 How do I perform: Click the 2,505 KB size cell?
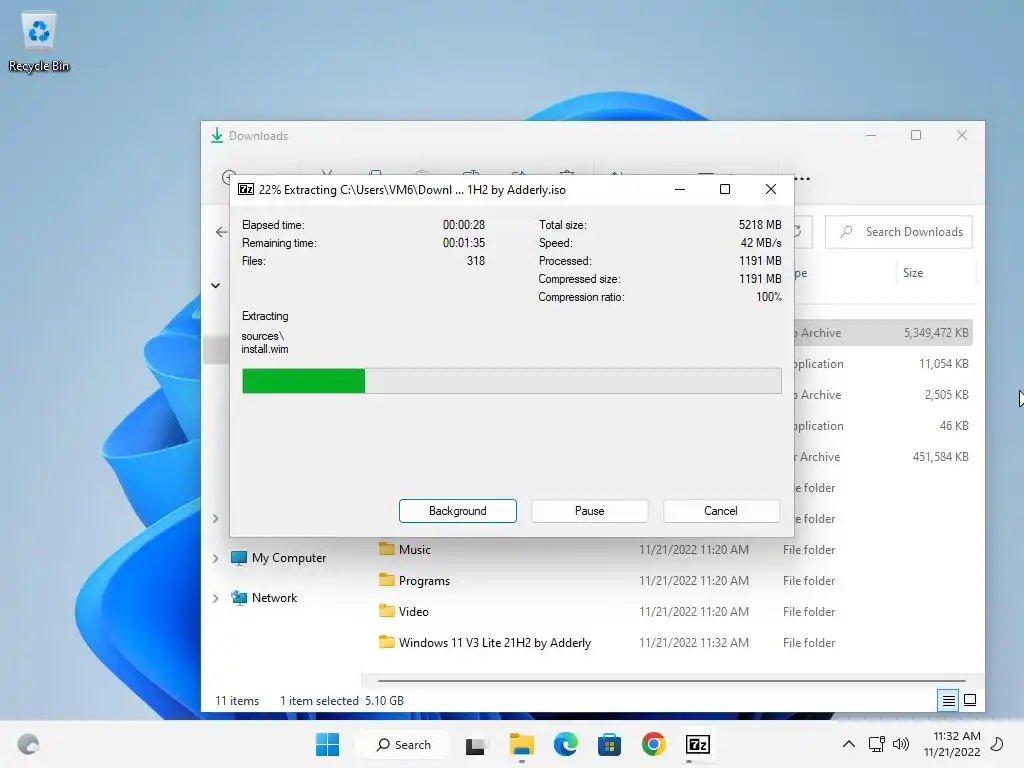tap(946, 395)
